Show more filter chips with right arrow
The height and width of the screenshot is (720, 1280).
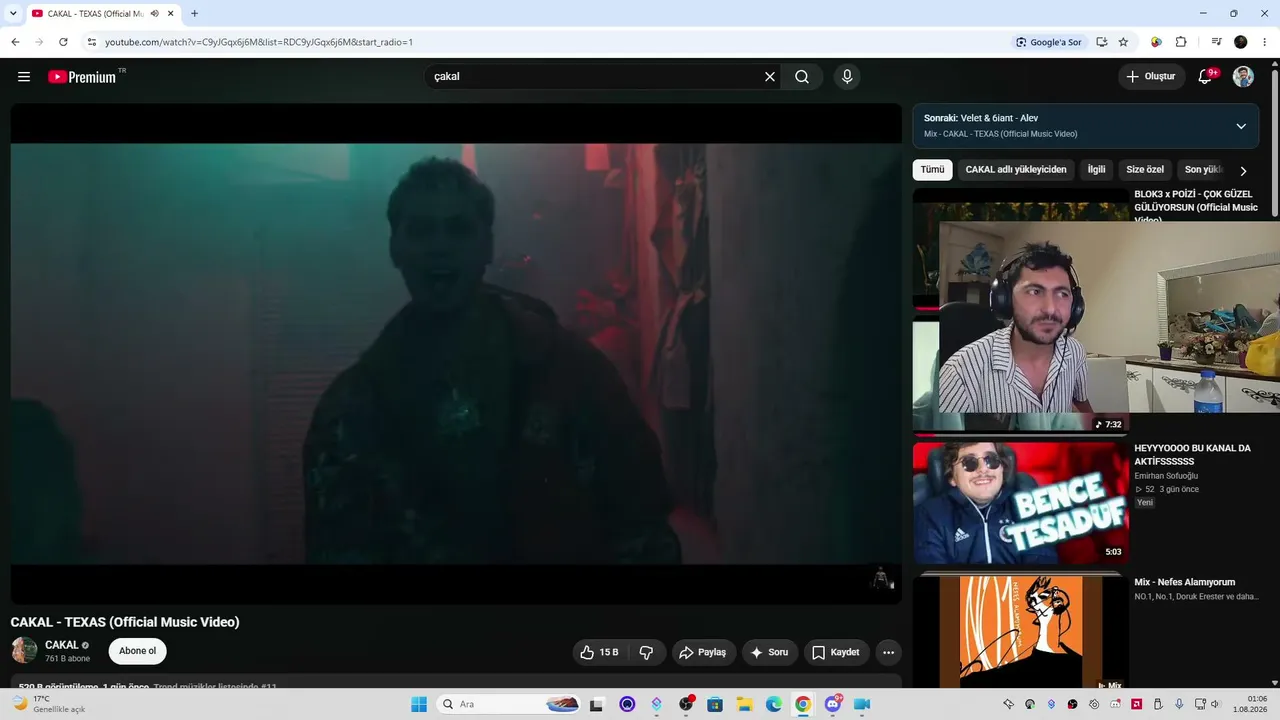click(x=1243, y=171)
